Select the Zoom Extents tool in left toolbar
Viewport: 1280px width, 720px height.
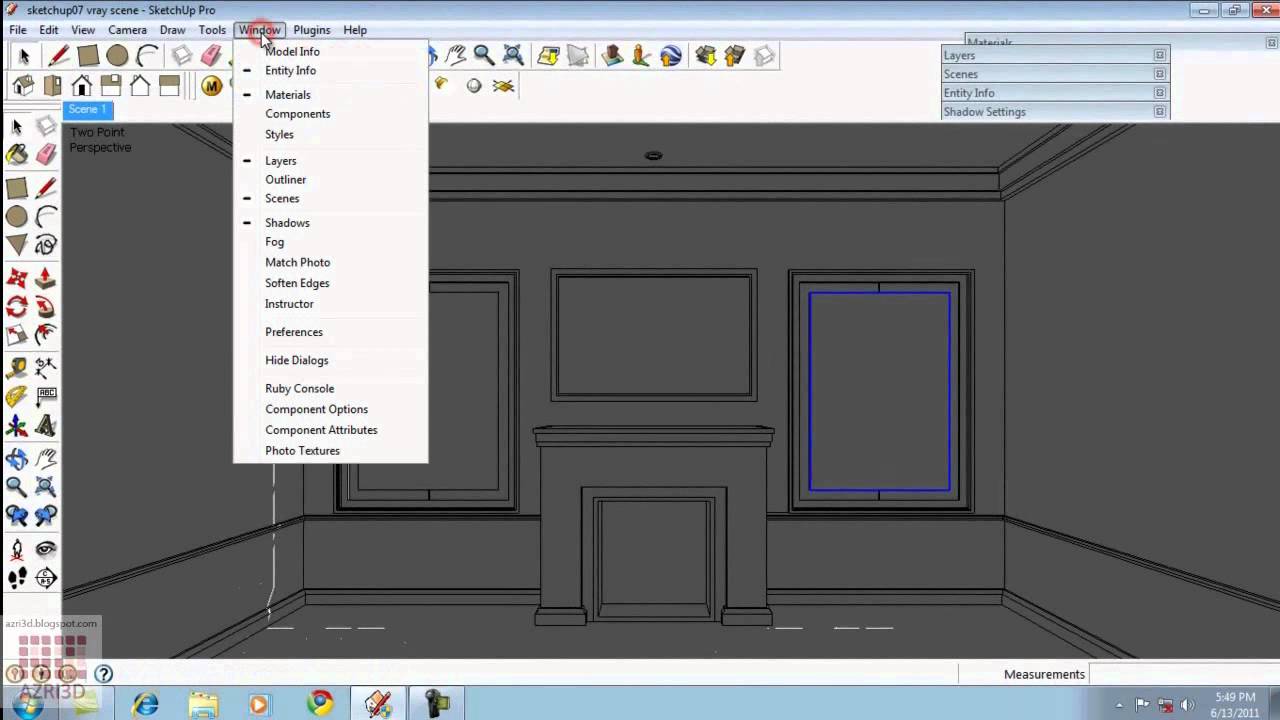click(46, 487)
